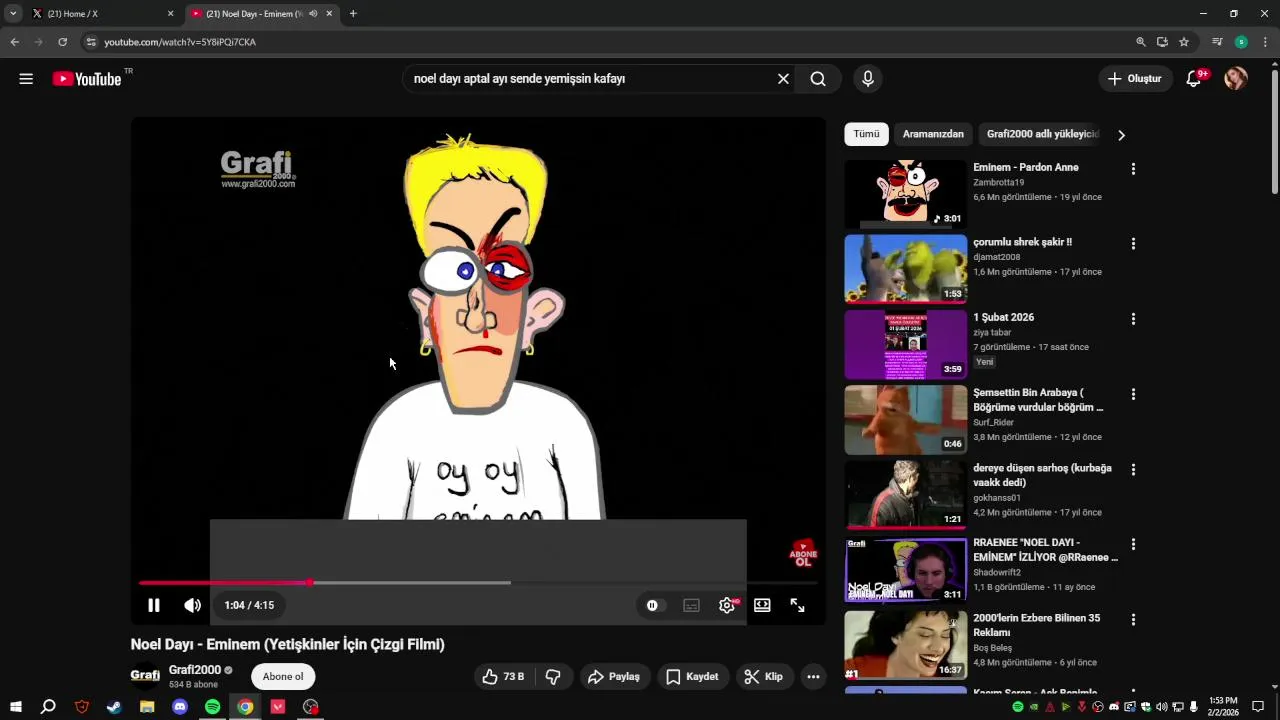Open Spotify from the taskbar
This screenshot has width=1280, height=720.
click(212, 707)
